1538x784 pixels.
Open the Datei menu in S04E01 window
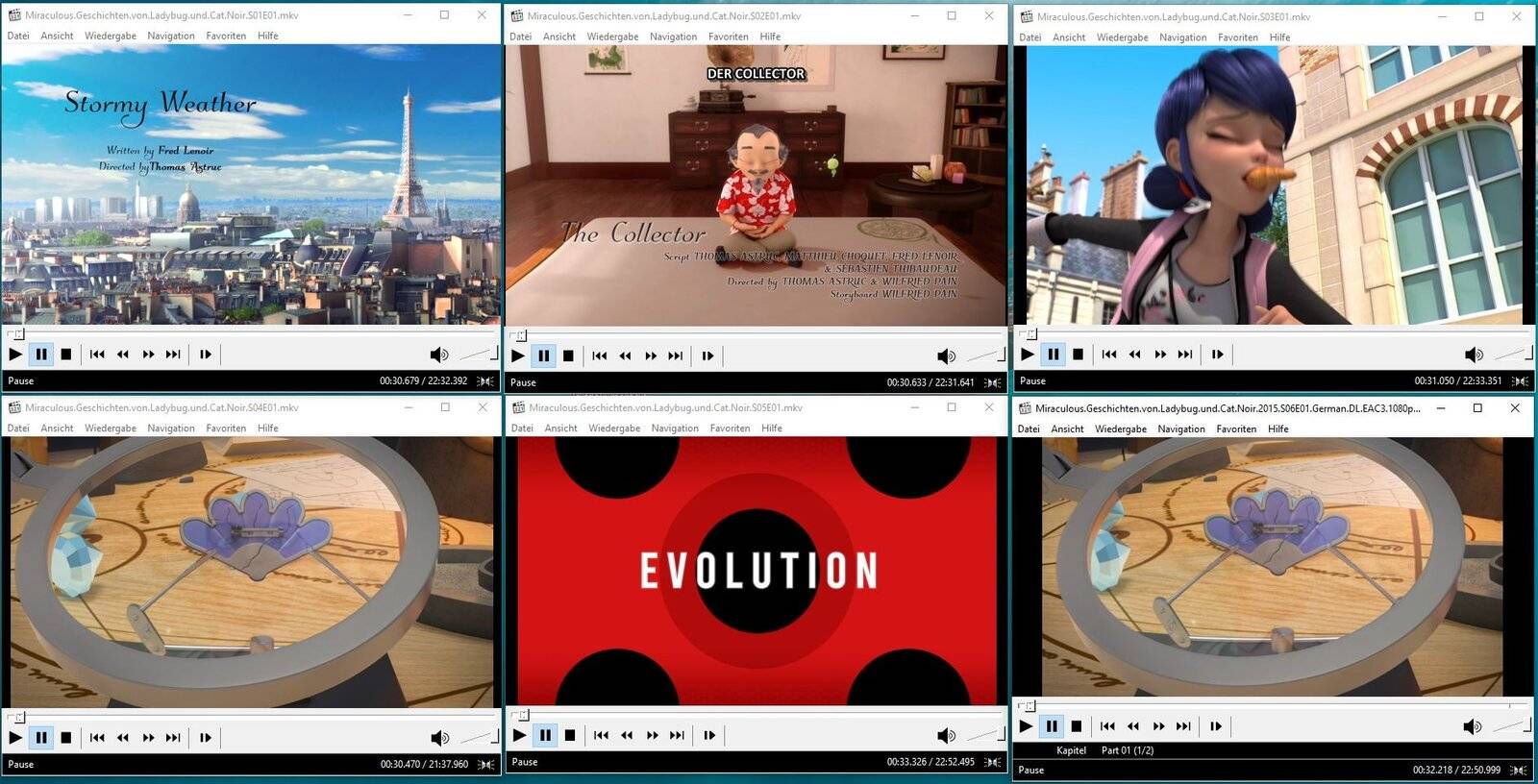(18, 429)
